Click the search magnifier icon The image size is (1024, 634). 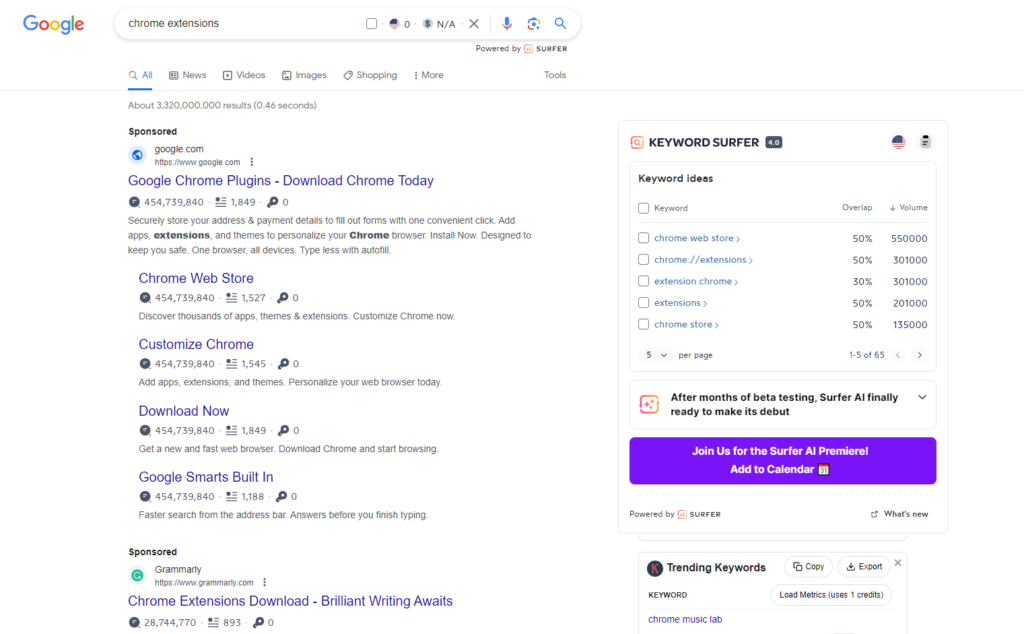coord(560,23)
